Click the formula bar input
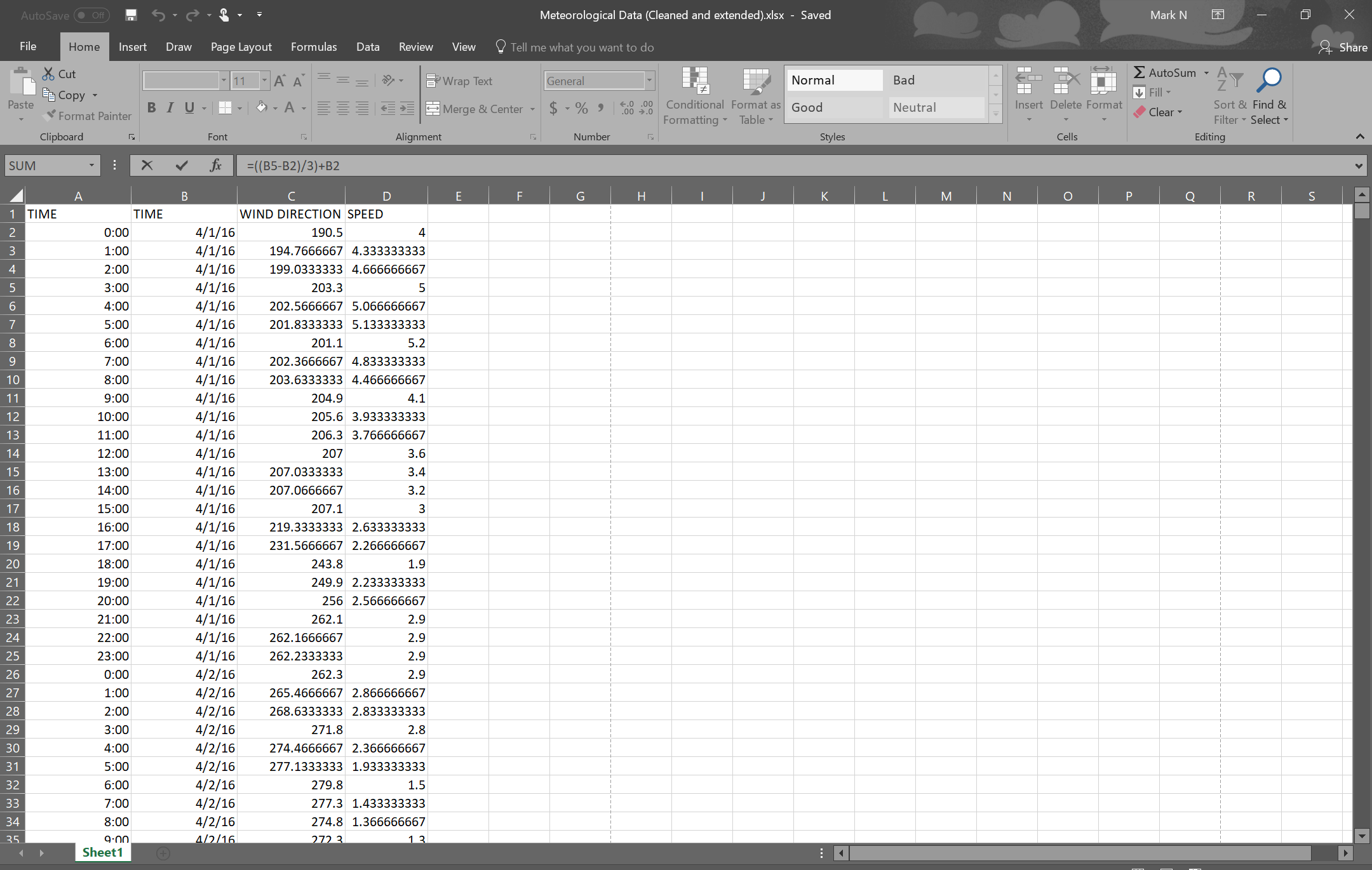This screenshot has width=1372, height=870. coord(794,166)
